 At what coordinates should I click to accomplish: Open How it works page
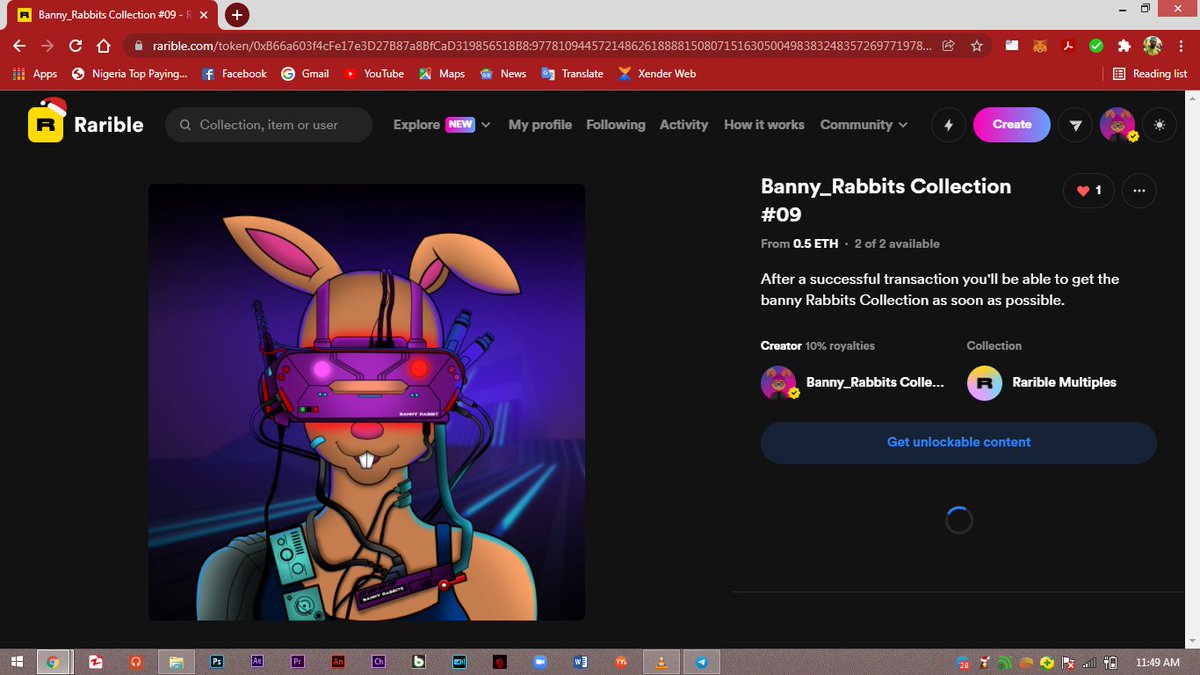pos(764,125)
